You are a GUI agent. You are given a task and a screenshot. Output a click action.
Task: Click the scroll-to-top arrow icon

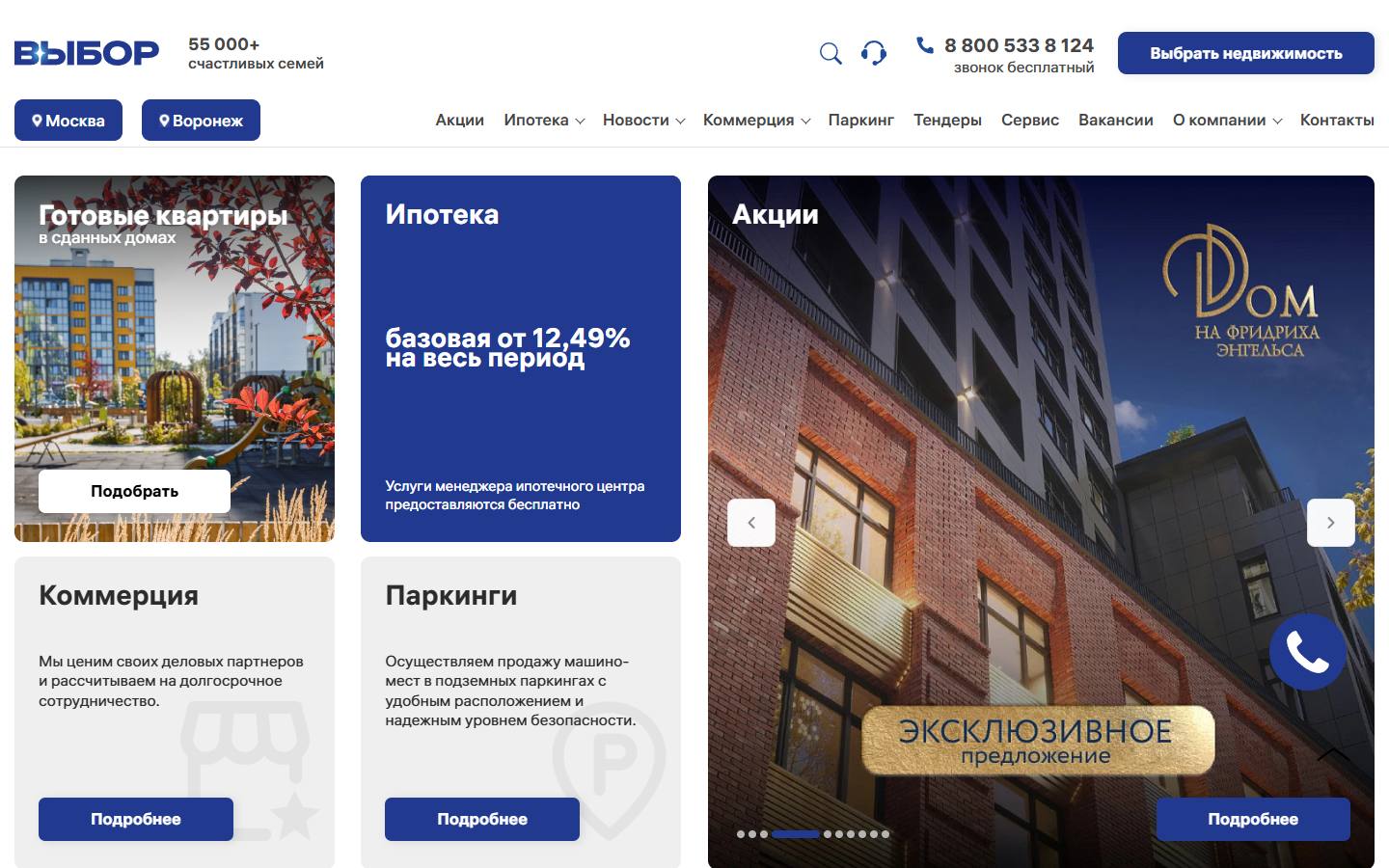[1333, 754]
